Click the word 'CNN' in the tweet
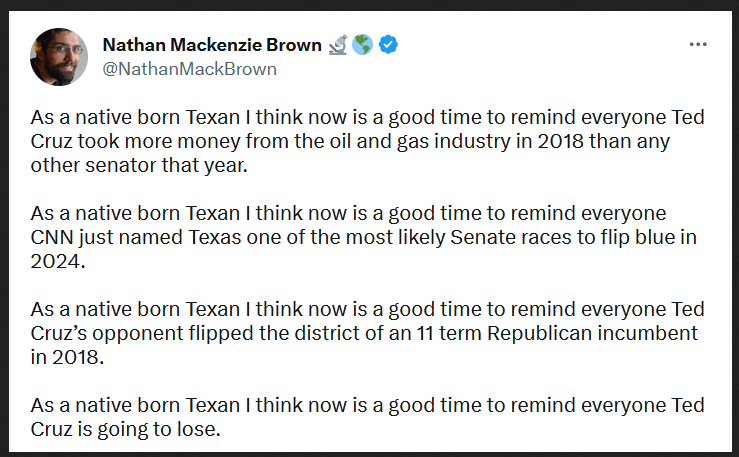The image size is (739, 457). click(x=52, y=237)
